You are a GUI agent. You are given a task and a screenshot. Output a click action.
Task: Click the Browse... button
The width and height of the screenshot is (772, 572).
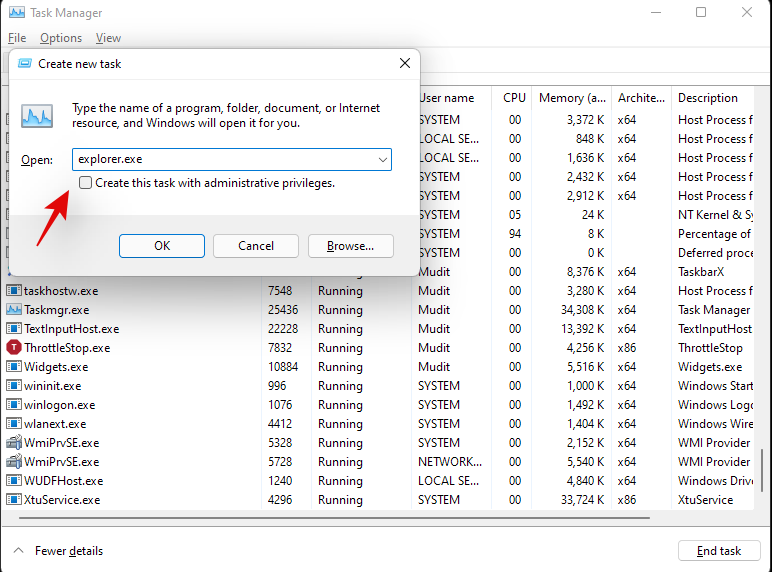tap(351, 246)
